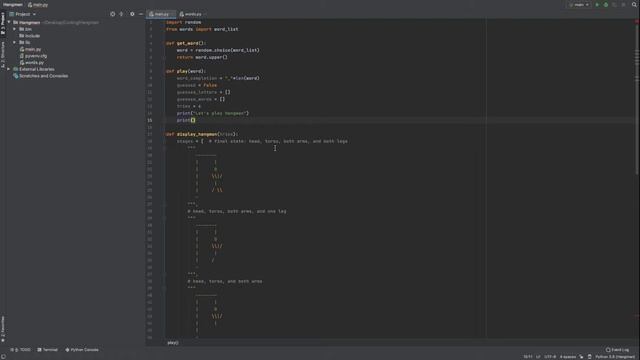Click the Hangman breadcrumb in navigation bar

coord(13,5)
